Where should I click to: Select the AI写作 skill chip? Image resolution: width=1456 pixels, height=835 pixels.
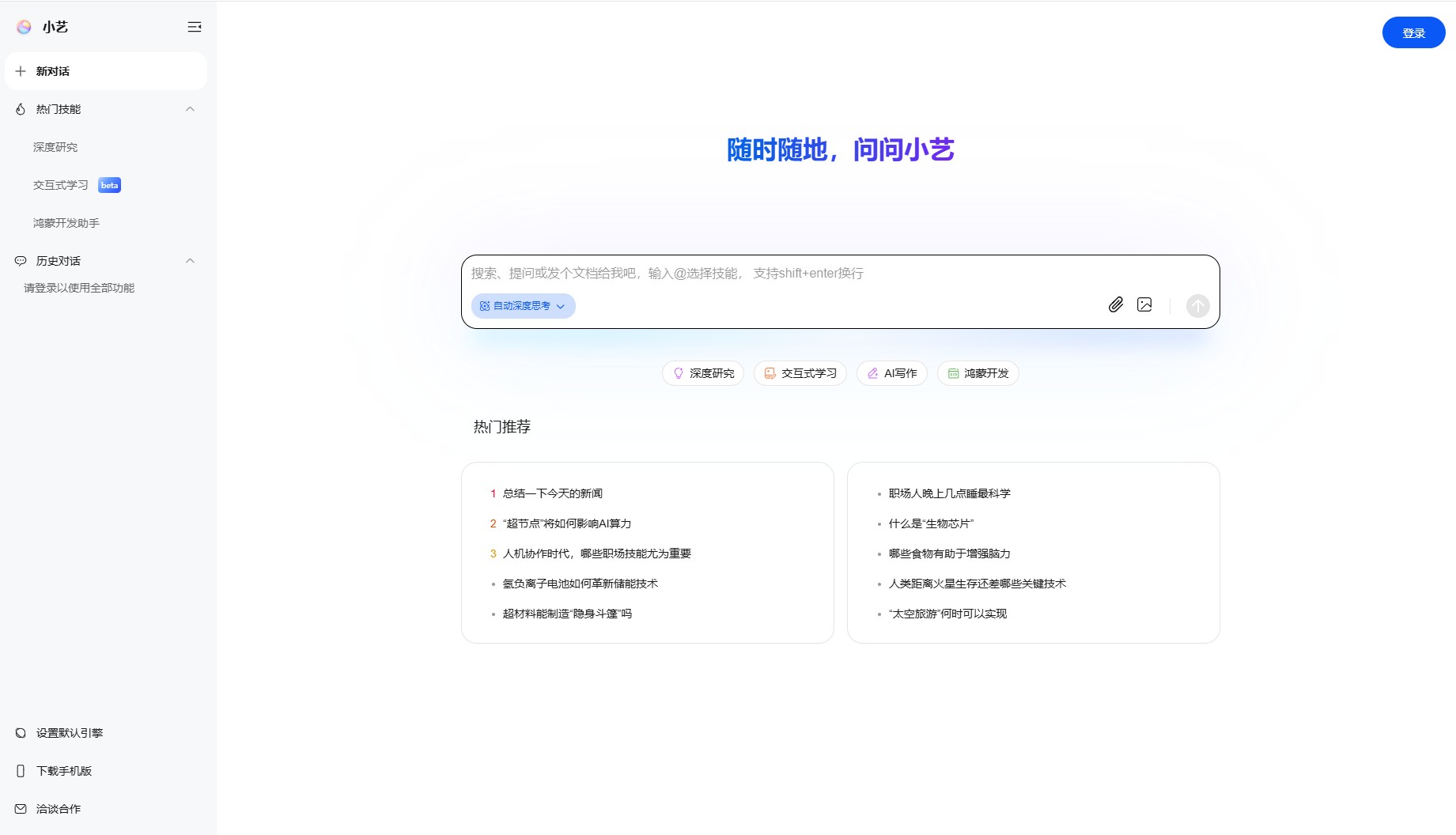891,372
